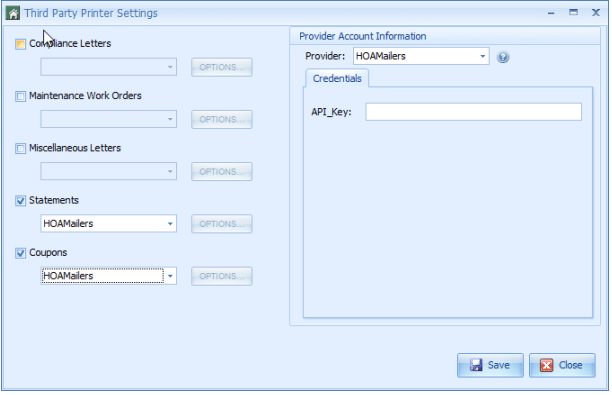This screenshot has width=612, height=395.
Task: Click into the API_Key input field
Action: click(473, 112)
